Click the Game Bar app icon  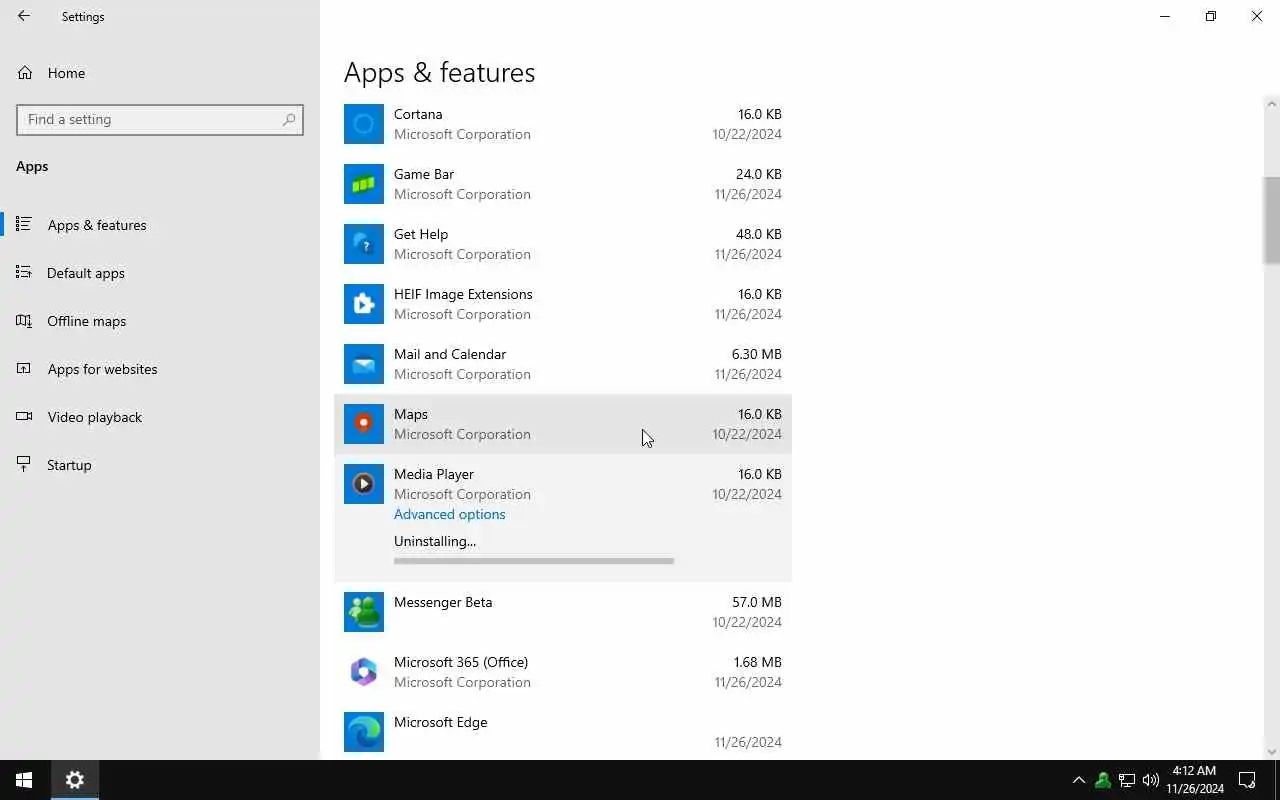(x=364, y=184)
